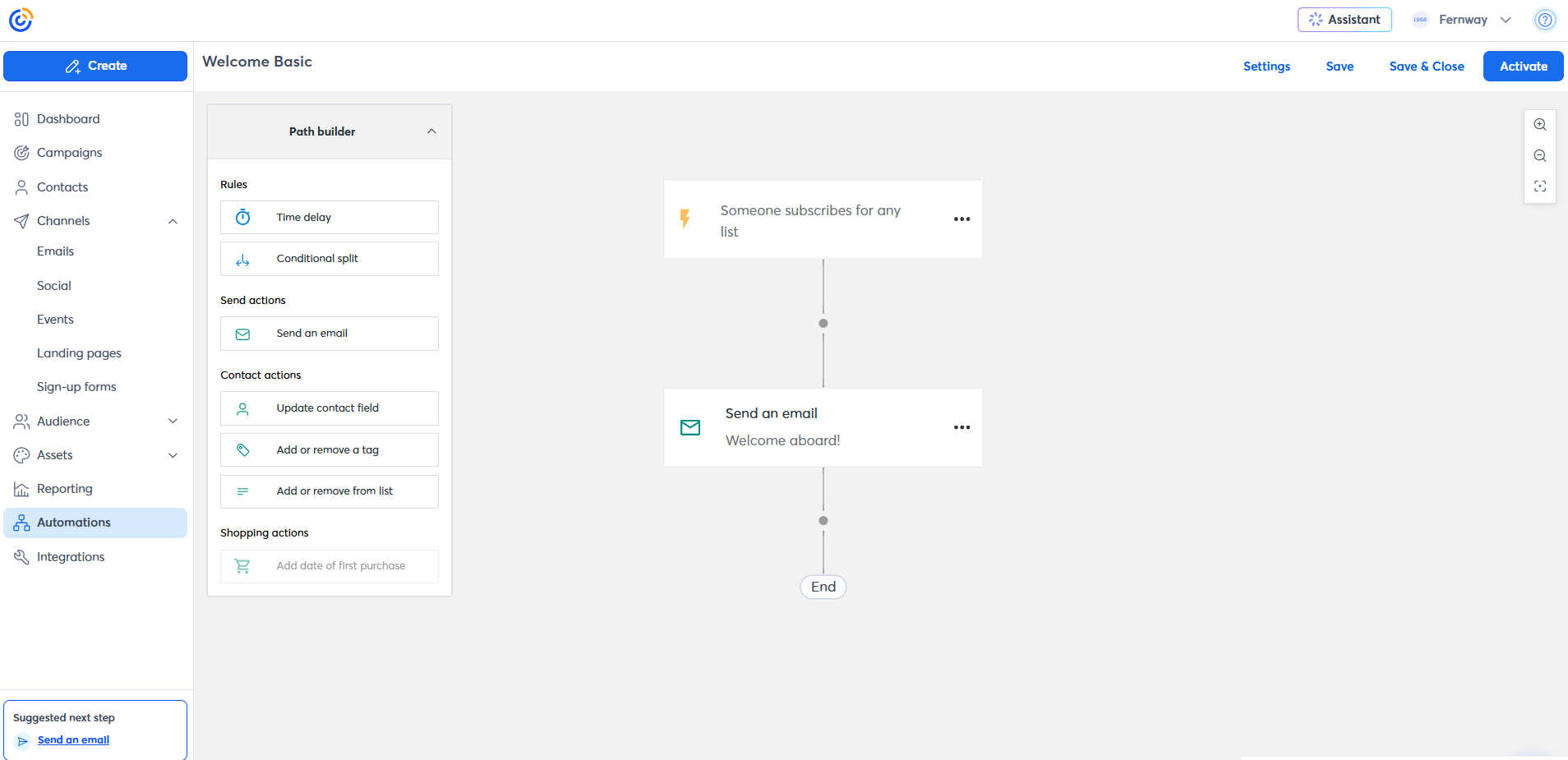
Task: Click the shopping cart icon for first purchase
Action: pos(242,566)
